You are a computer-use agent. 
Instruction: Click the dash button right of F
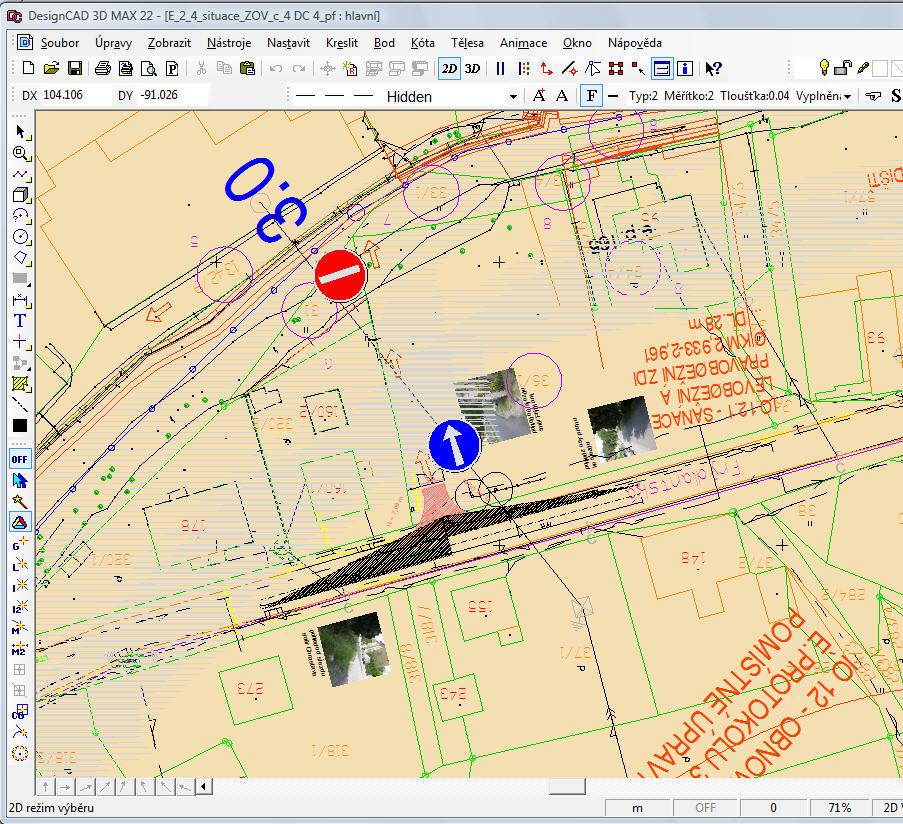(613, 96)
